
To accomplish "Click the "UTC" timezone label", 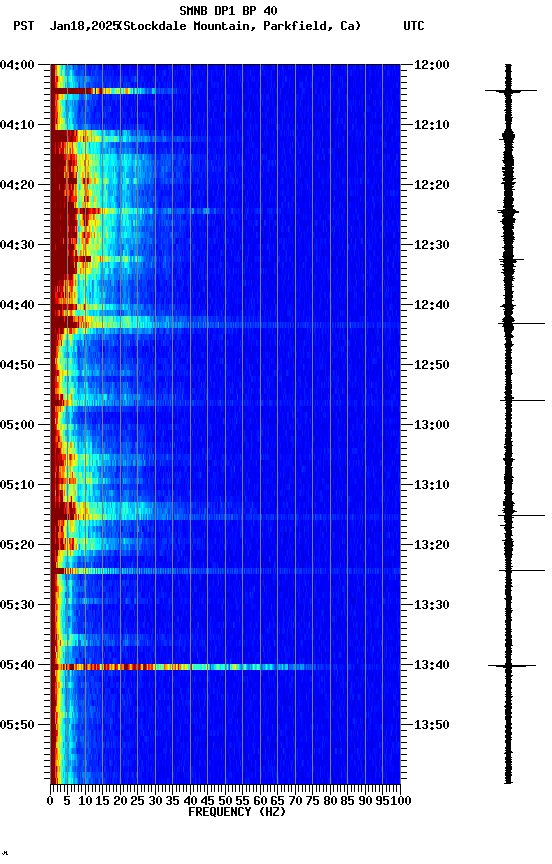I will [x=414, y=26].
